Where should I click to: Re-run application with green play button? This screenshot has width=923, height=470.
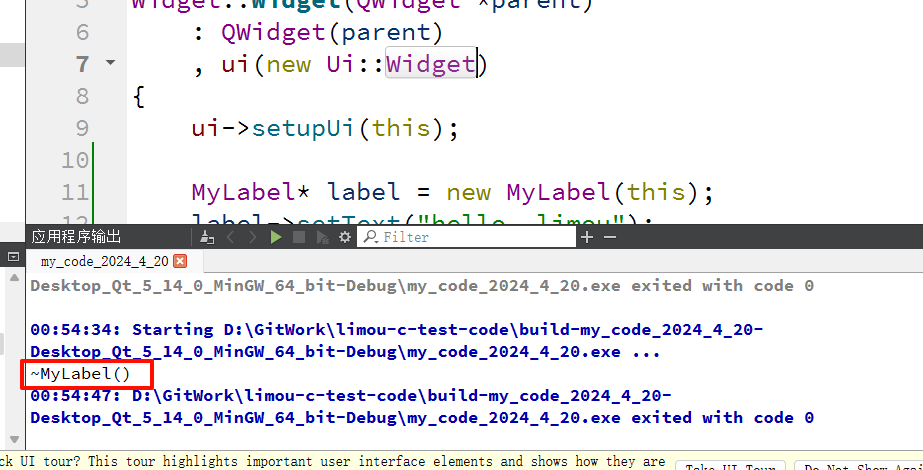277,237
